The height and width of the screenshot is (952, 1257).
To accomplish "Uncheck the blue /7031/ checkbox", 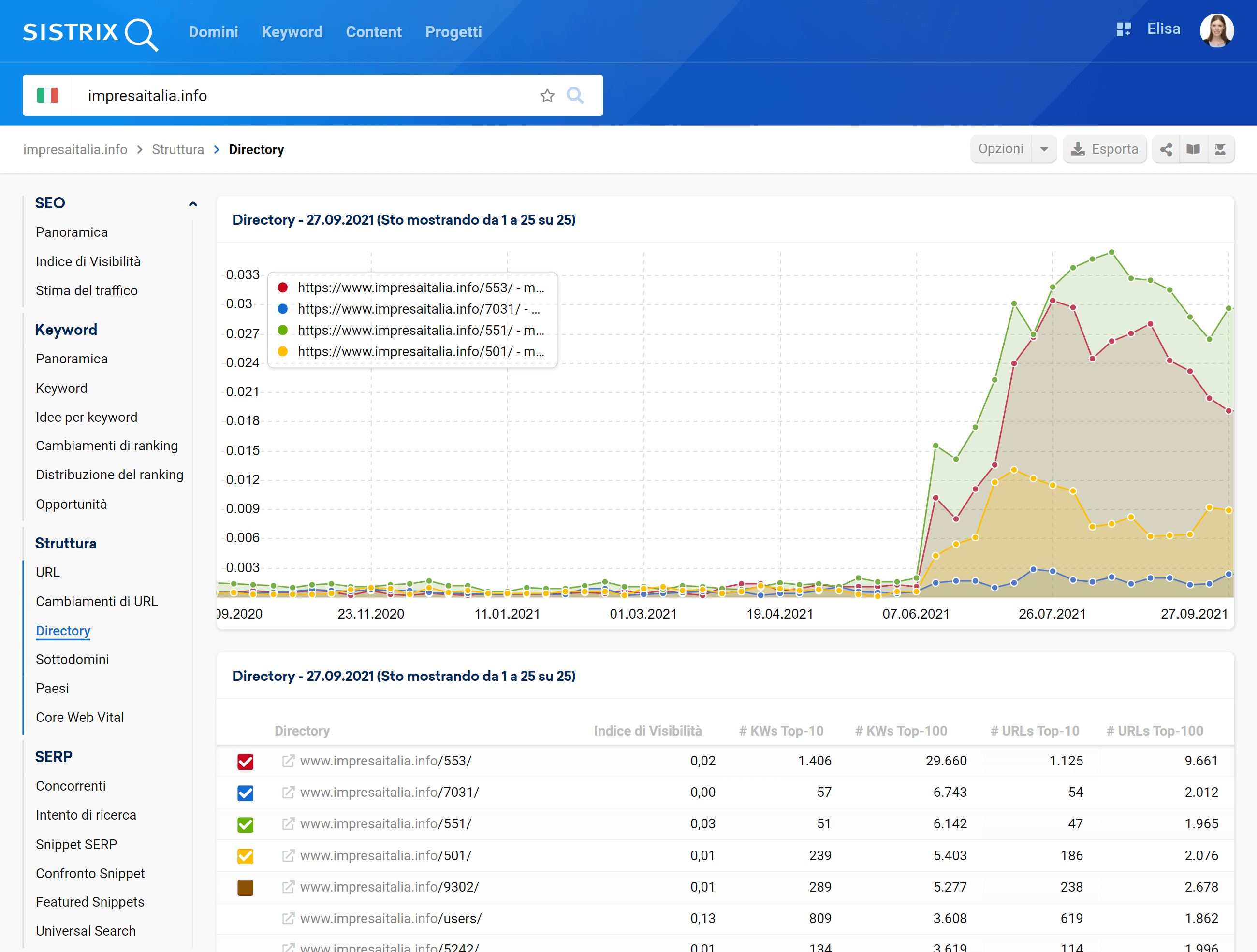I will coord(246,793).
